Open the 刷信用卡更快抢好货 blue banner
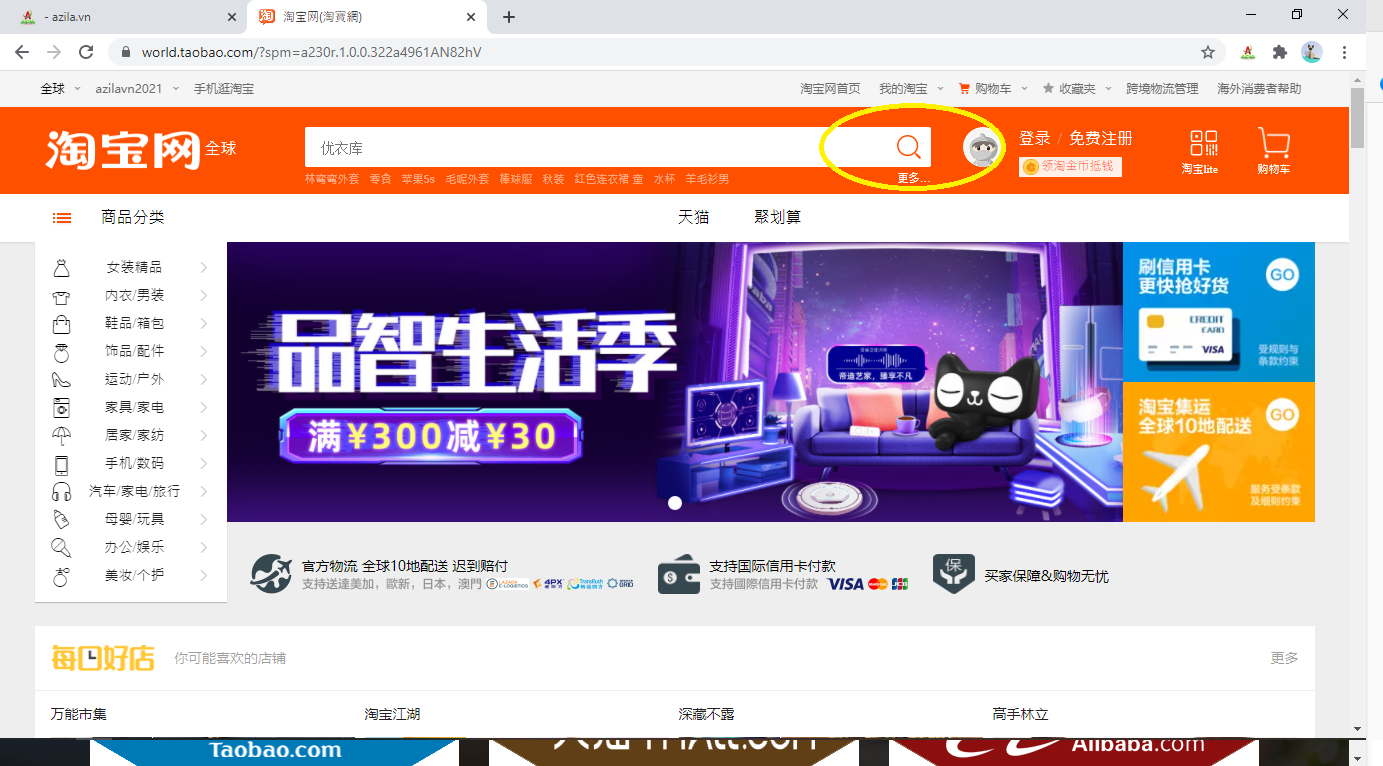1383x766 pixels. 1219,311
